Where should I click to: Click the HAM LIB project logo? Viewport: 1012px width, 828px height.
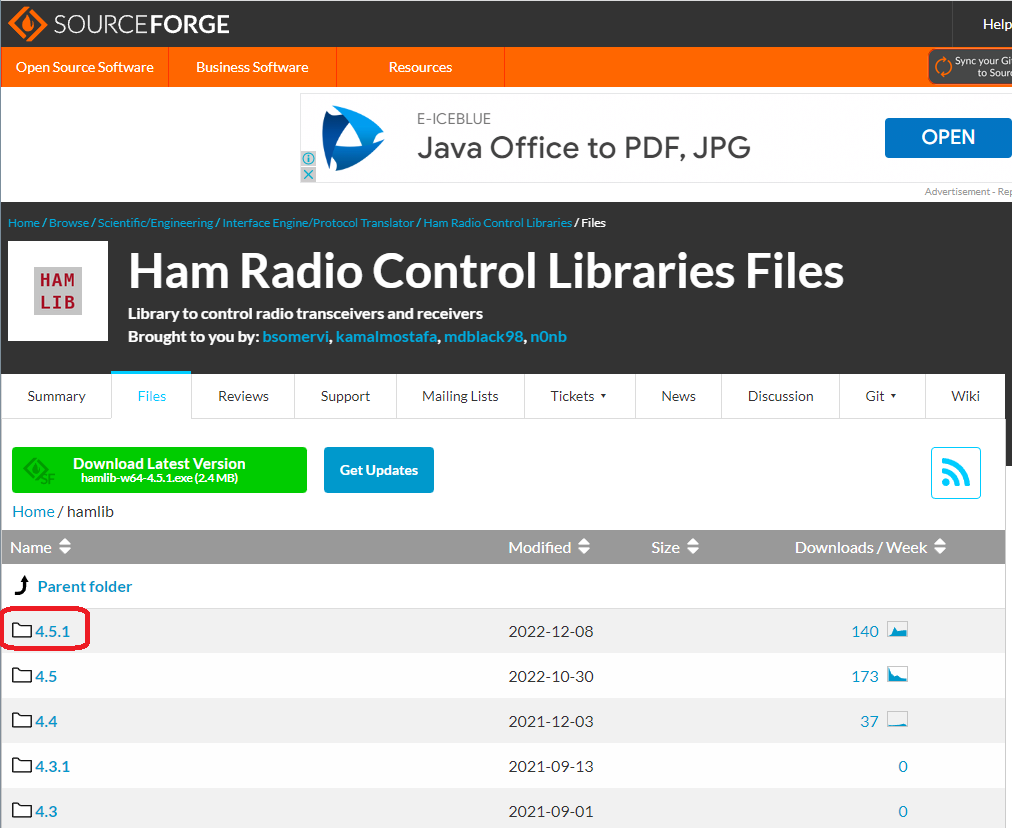(58, 291)
